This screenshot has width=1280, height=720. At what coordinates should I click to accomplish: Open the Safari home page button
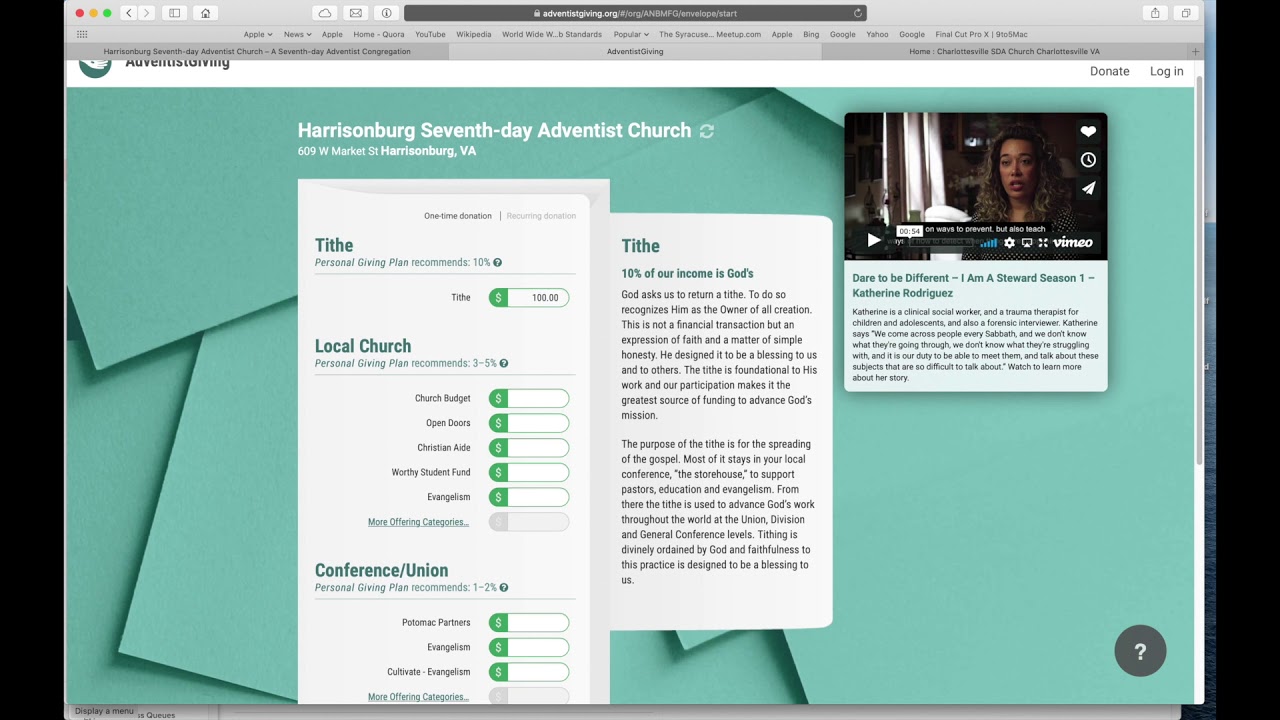[x=205, y=13]
